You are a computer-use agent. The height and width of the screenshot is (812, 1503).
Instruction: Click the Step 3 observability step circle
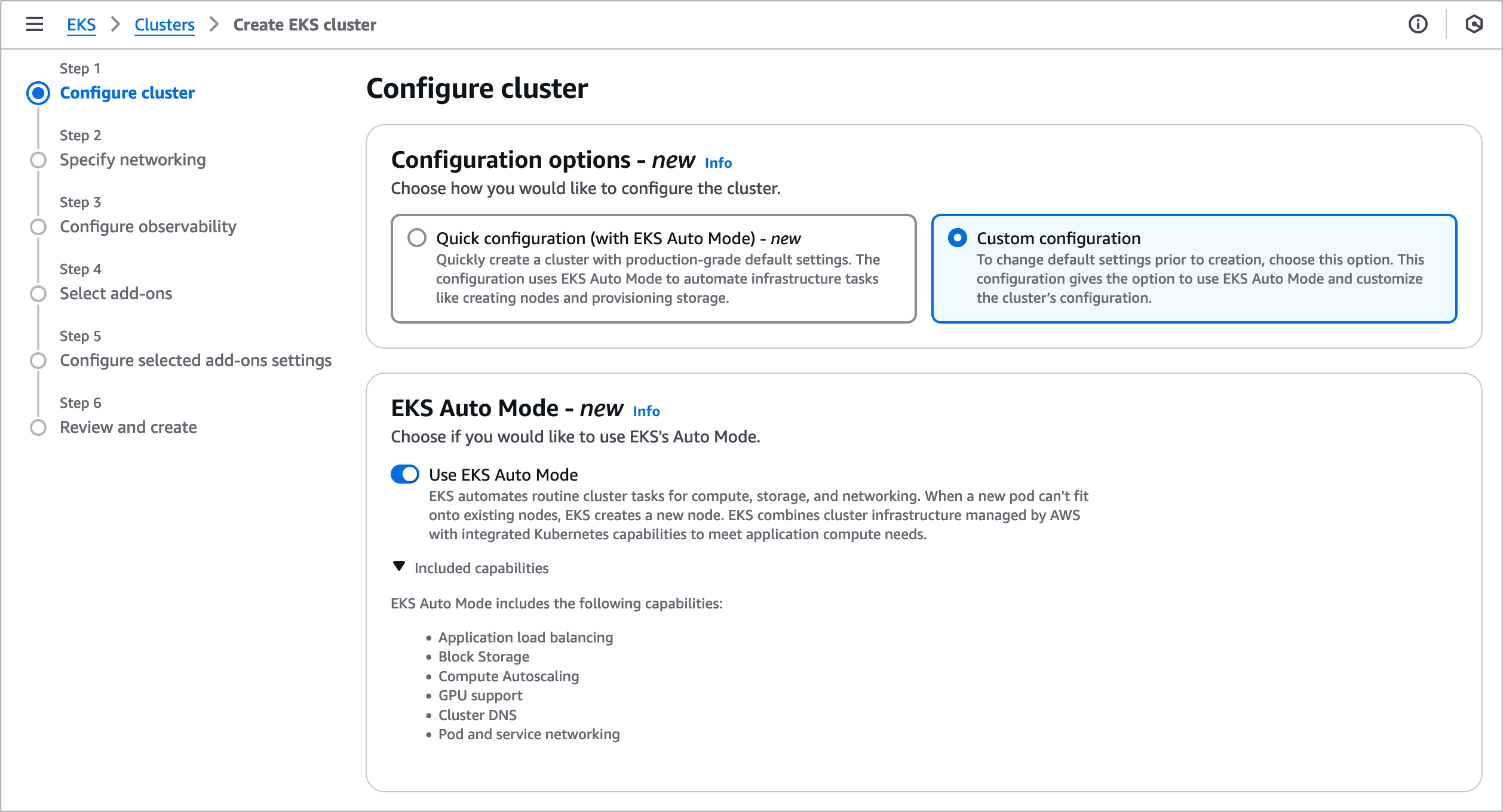coord(38,227)
